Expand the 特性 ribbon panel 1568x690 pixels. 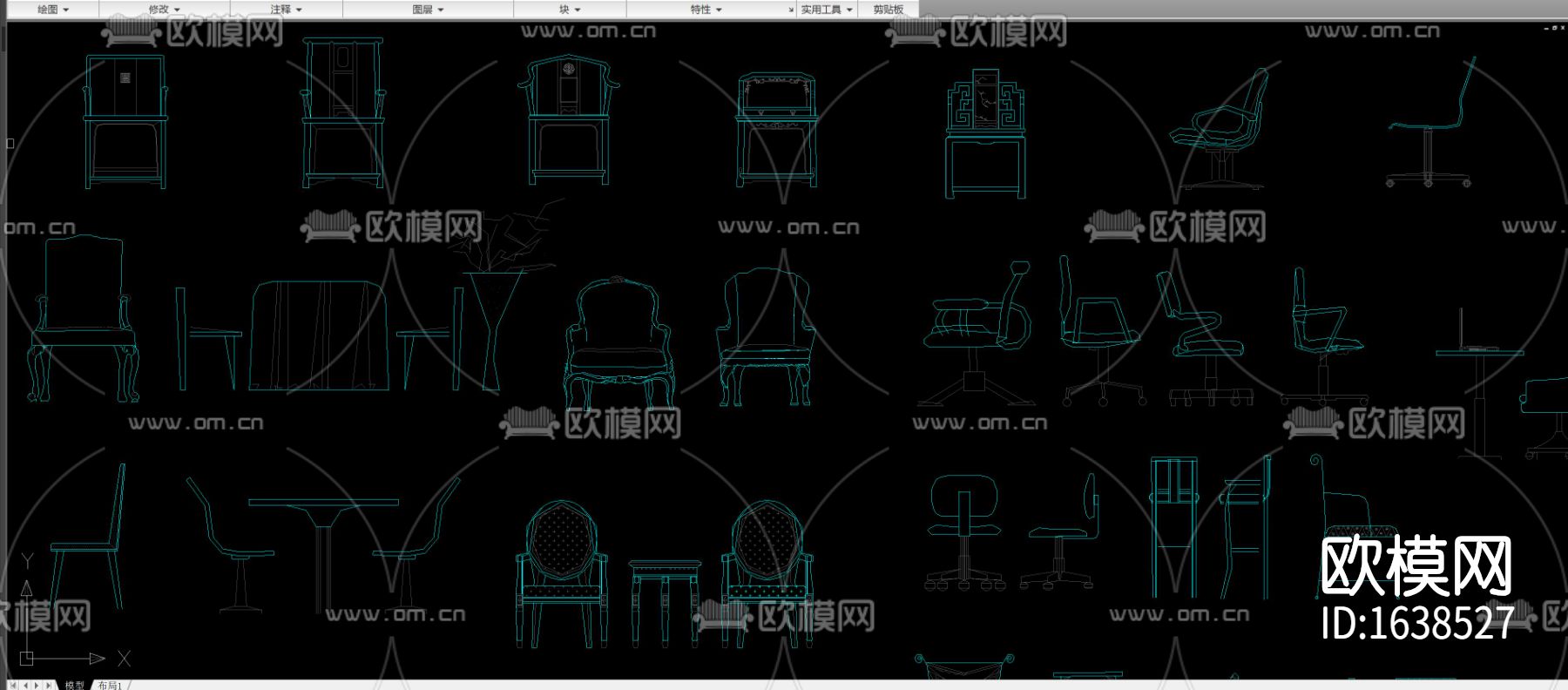pos(706,10)
